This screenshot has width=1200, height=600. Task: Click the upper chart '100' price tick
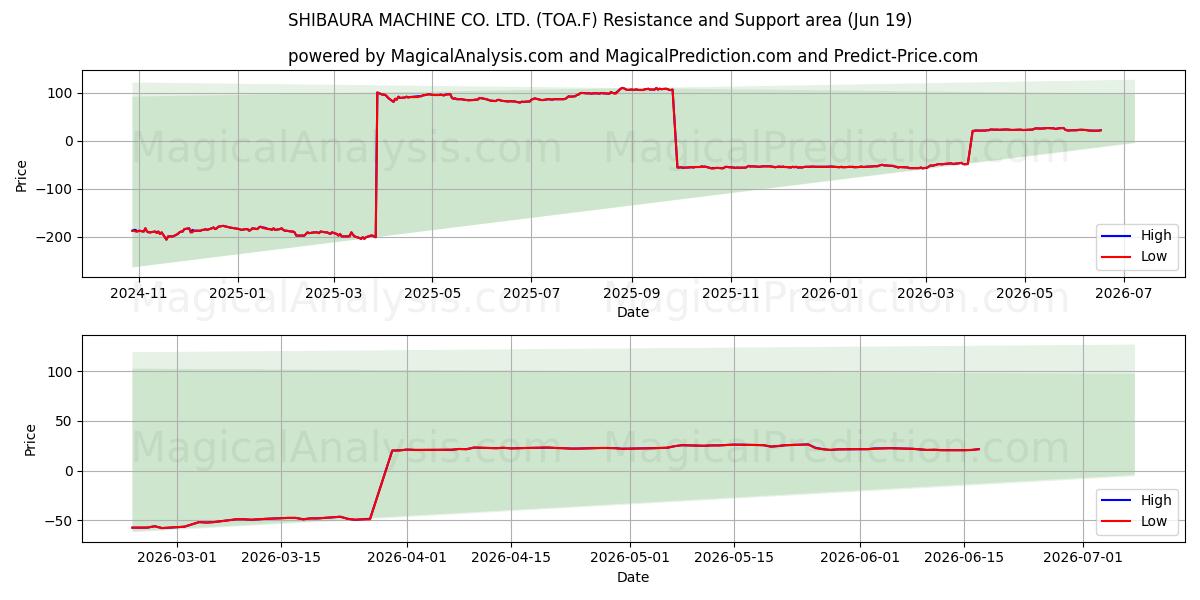62,93
